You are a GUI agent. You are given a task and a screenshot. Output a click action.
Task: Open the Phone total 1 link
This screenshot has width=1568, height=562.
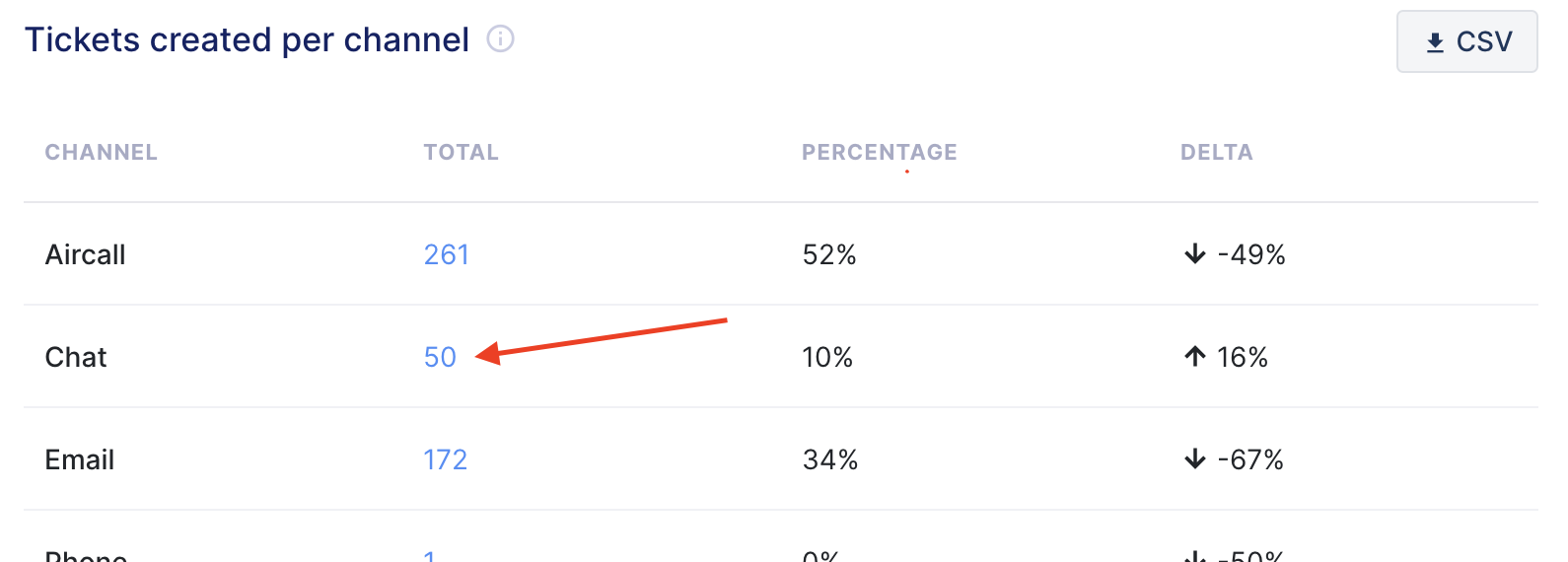430,556
